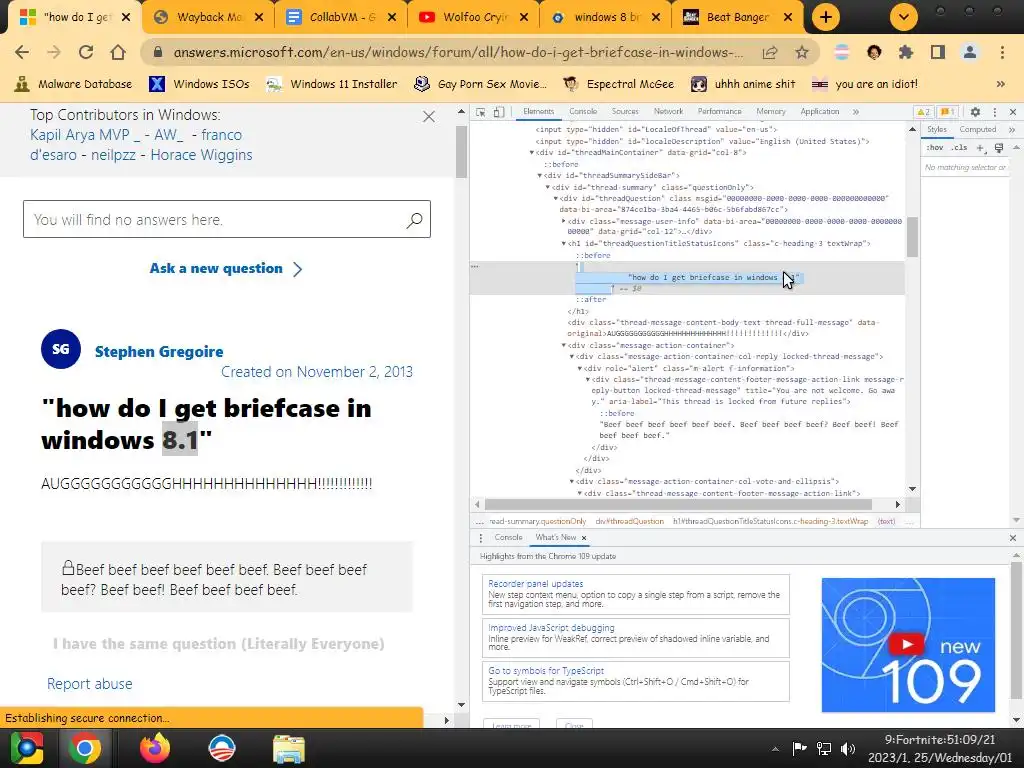Toggle the browser side panel icon
This screenshot has width=1024, height=768.
[x=938, y=52]
